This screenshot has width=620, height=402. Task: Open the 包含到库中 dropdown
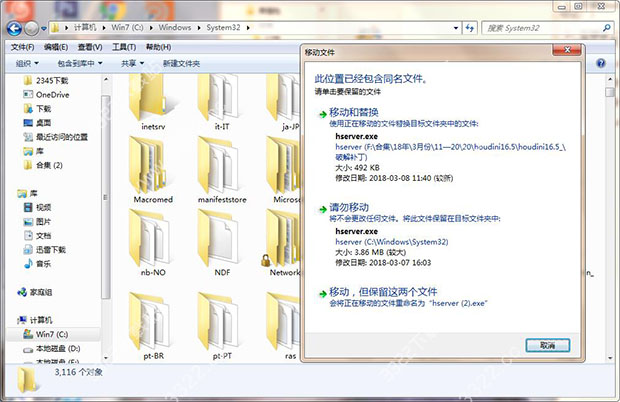pyautogui.click(x=80, y=63)
